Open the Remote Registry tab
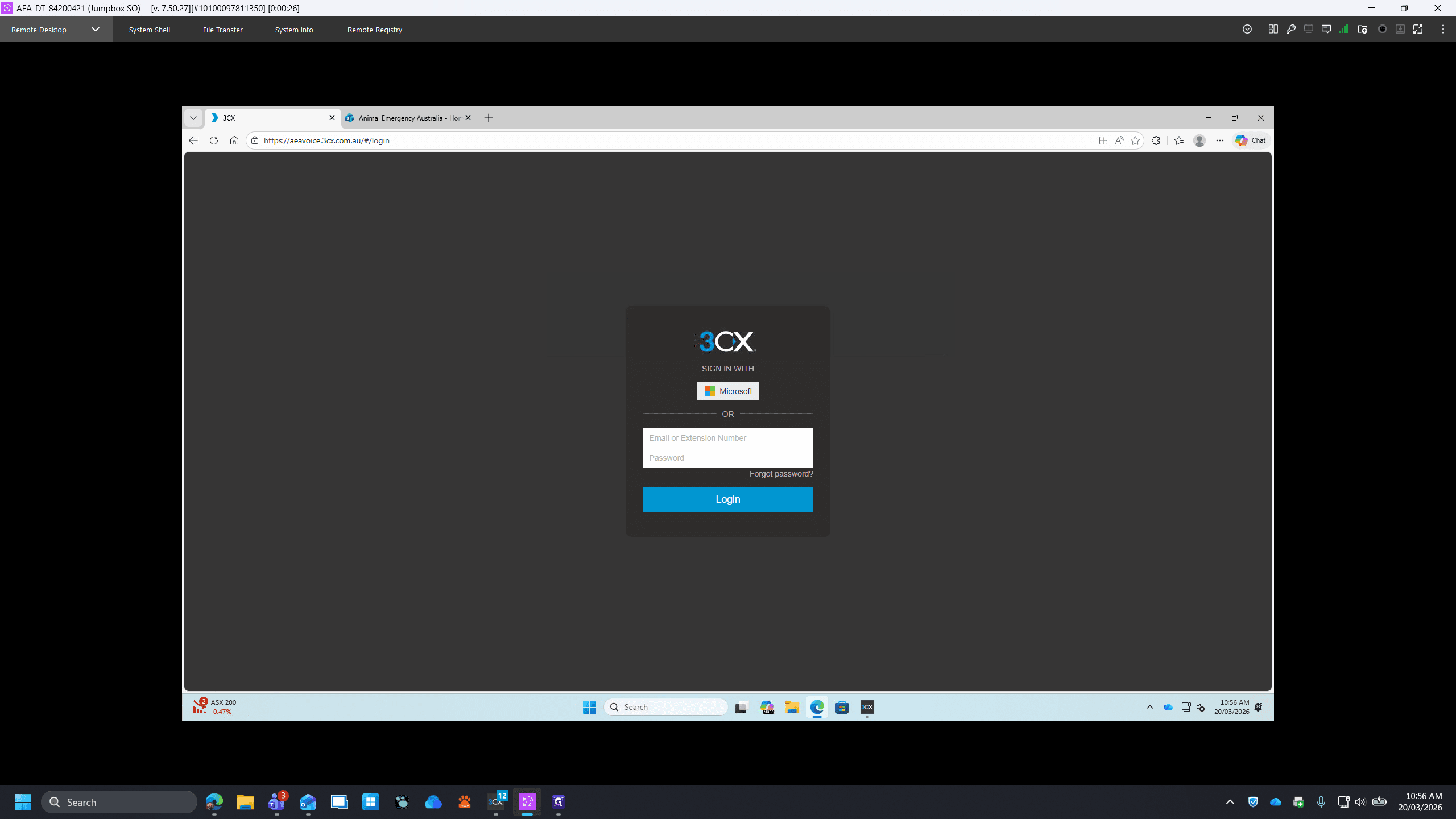Image resolution: width=1456 pixels, height=819 pixels. (x=375, y=30)
